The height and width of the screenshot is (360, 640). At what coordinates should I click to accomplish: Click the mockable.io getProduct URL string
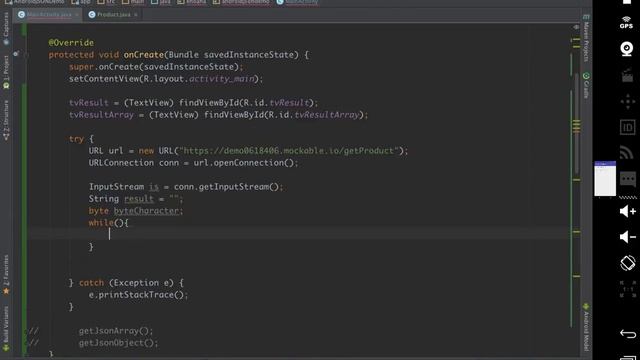tap(289, 151)
